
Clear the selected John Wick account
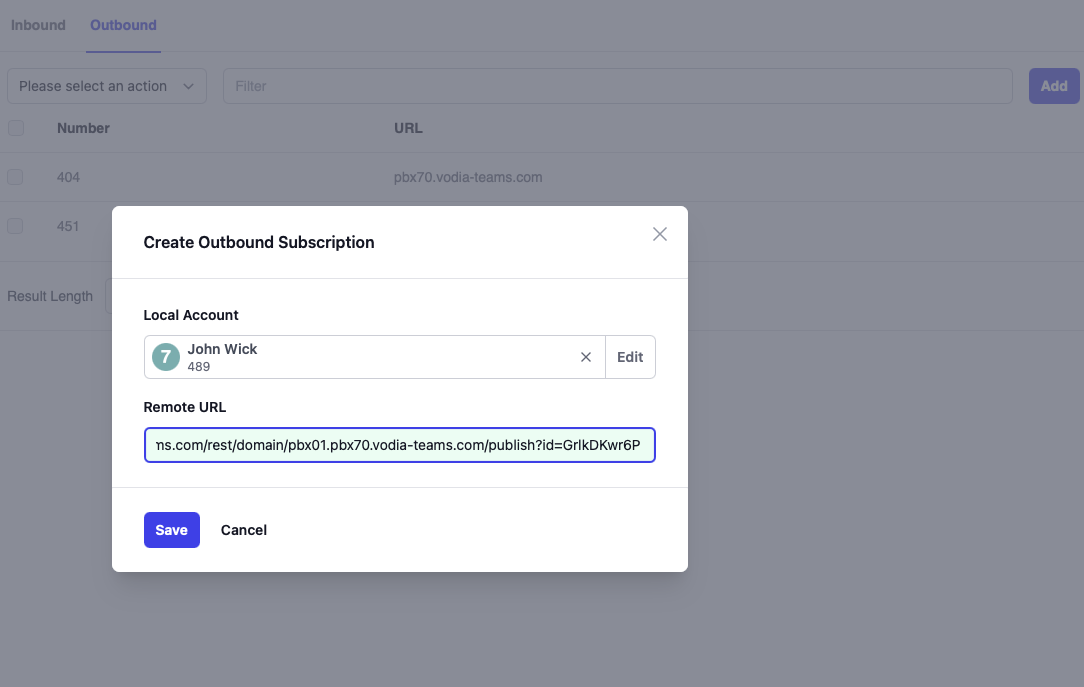click(586, 357)
